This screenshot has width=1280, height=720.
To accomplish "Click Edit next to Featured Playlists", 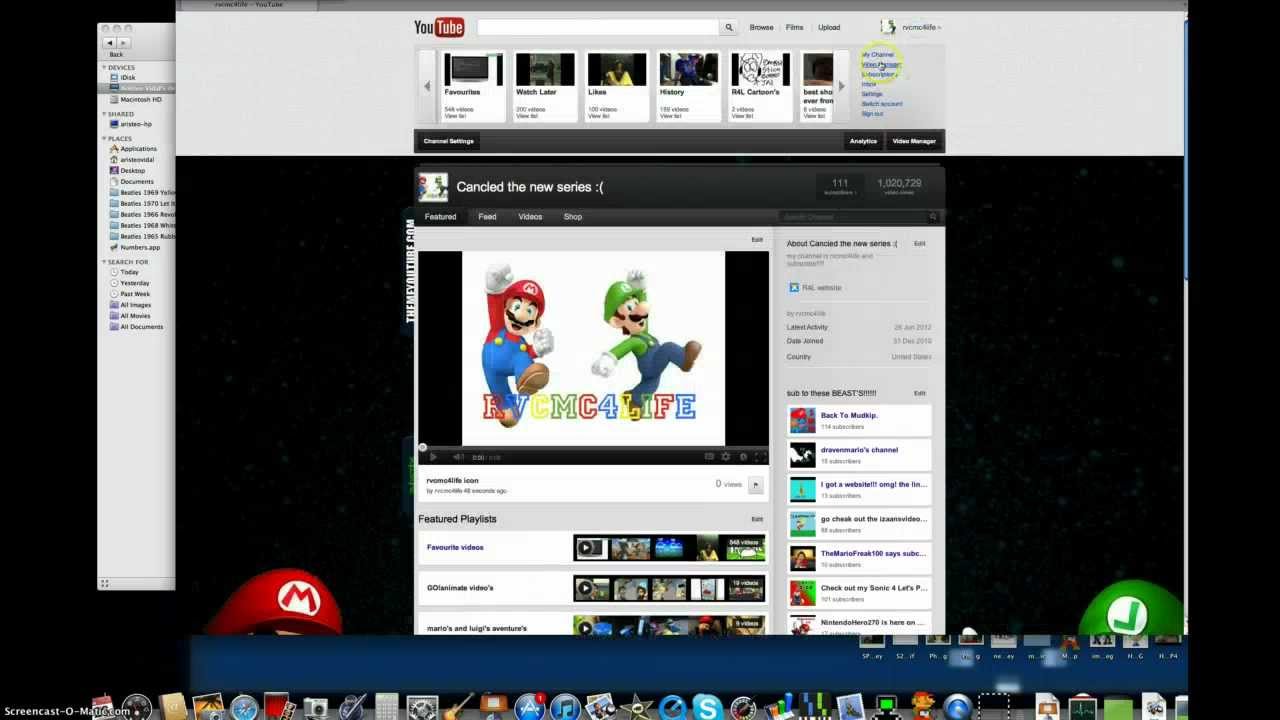I will coord(757,520).
